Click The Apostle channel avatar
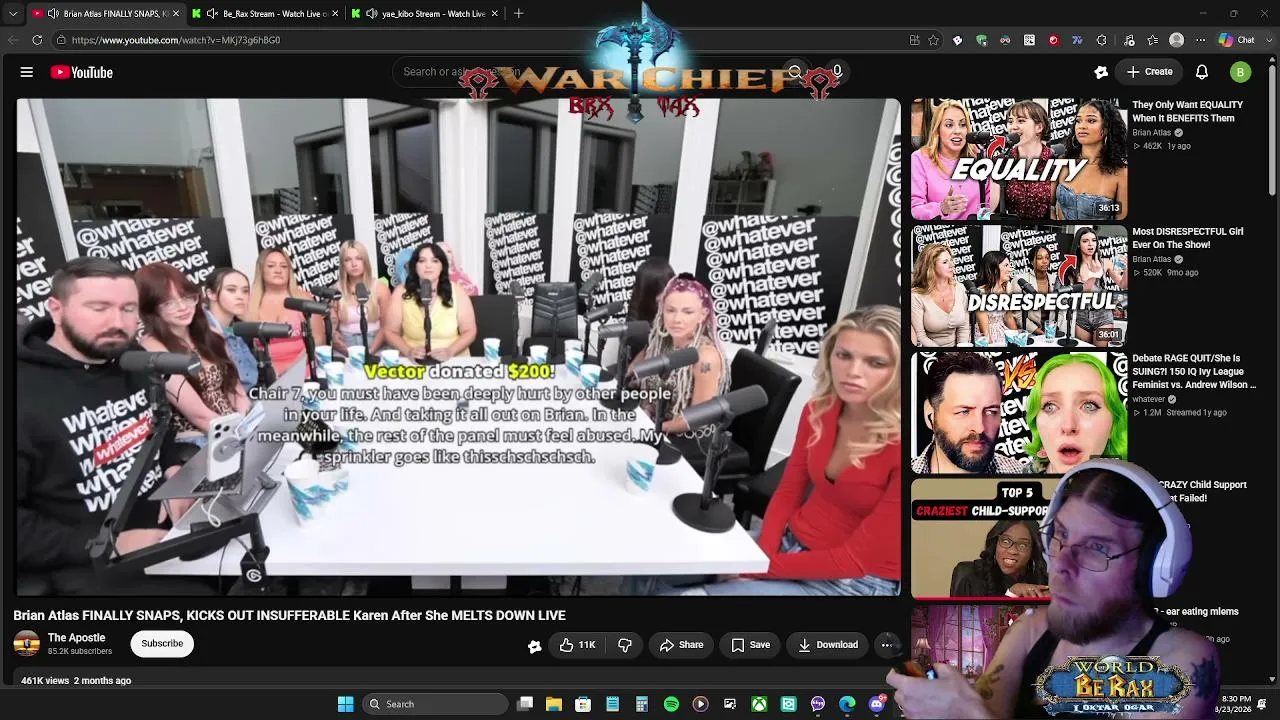 [27, 644]
